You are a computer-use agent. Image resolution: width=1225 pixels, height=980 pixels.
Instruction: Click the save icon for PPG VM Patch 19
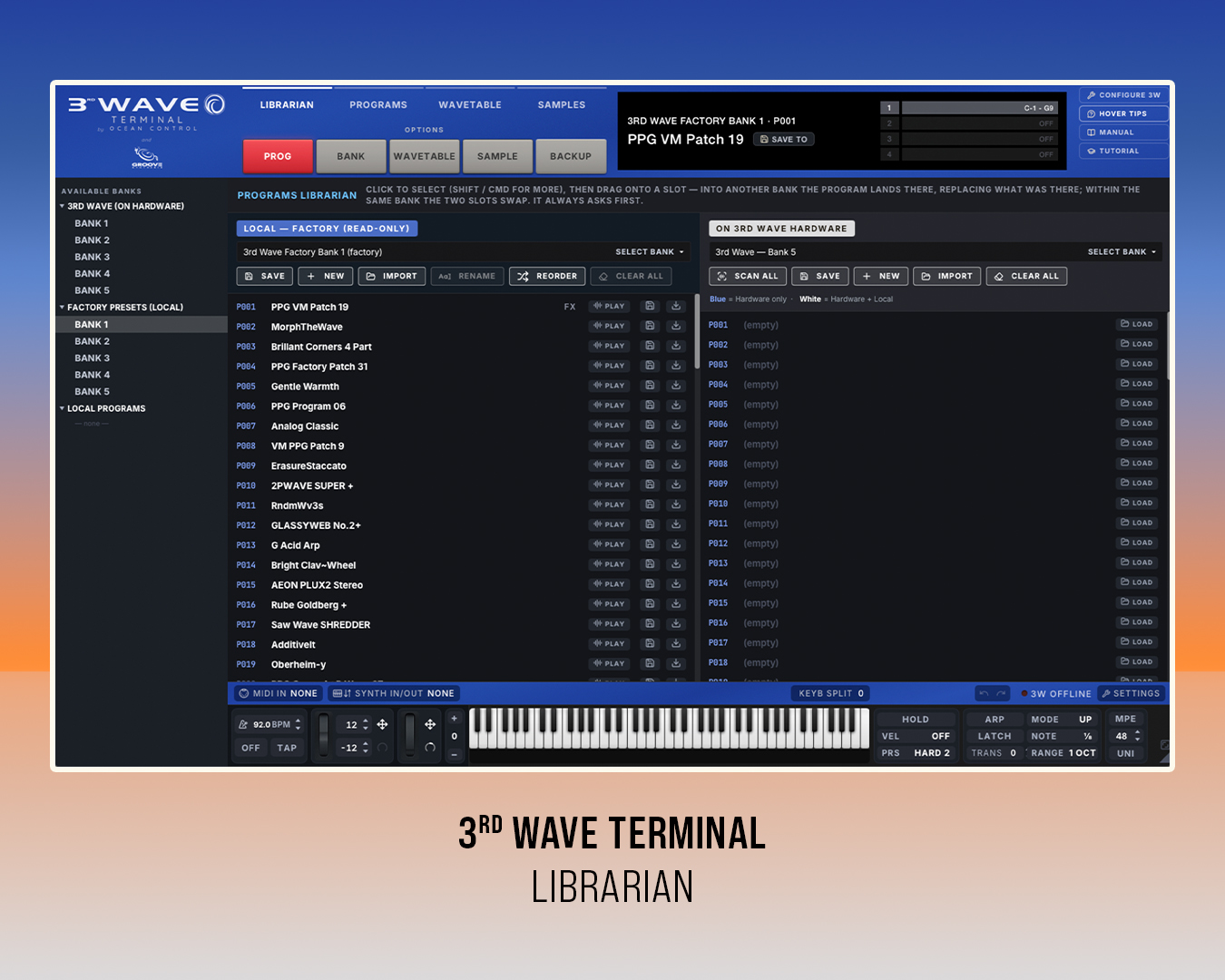[x=650, y=307]
